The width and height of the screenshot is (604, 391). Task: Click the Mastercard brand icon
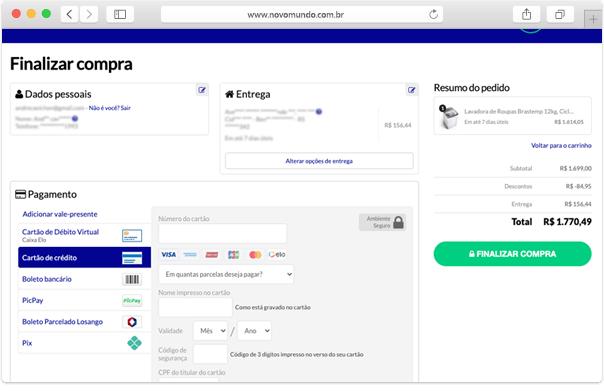click(x=255, y=255)
